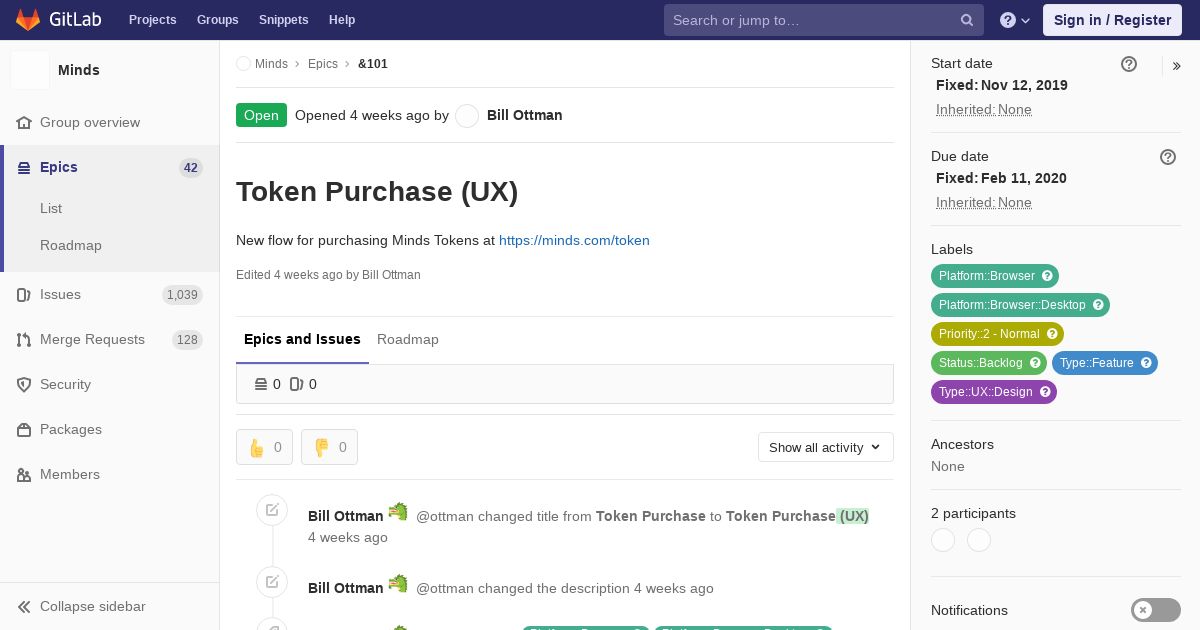Image resolution: width=1200 pixels, height=630 pixels.
Task: Open the Show all activity dropdown
Action: pos(826,447)
